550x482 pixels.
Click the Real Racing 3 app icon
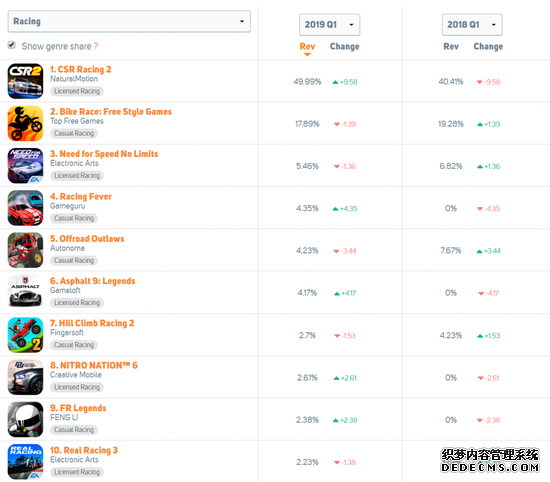[26, 462]
